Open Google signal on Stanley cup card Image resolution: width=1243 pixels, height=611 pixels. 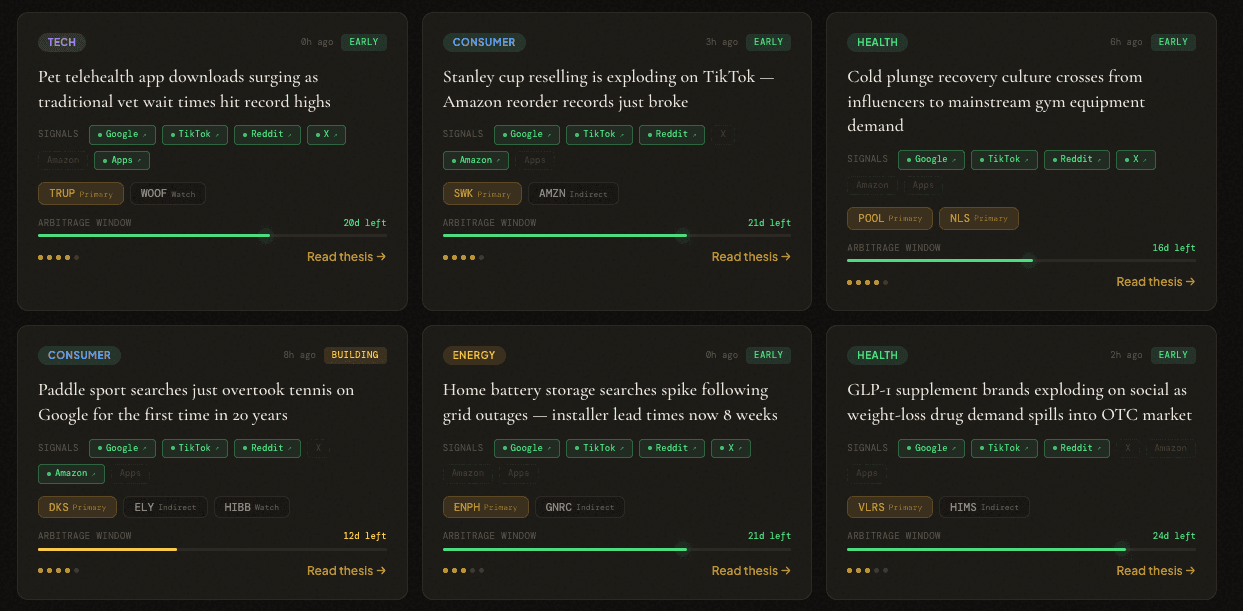pyautogui.click(x=527, y=134)
